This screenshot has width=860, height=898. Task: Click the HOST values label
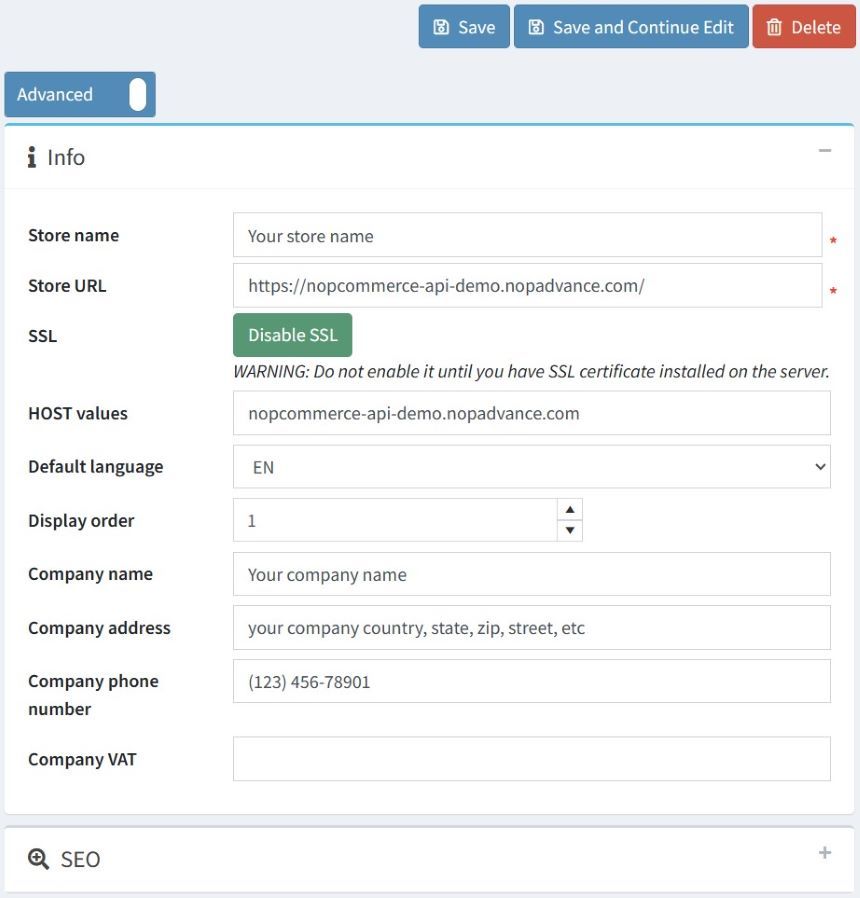click(x=78, y=413)
